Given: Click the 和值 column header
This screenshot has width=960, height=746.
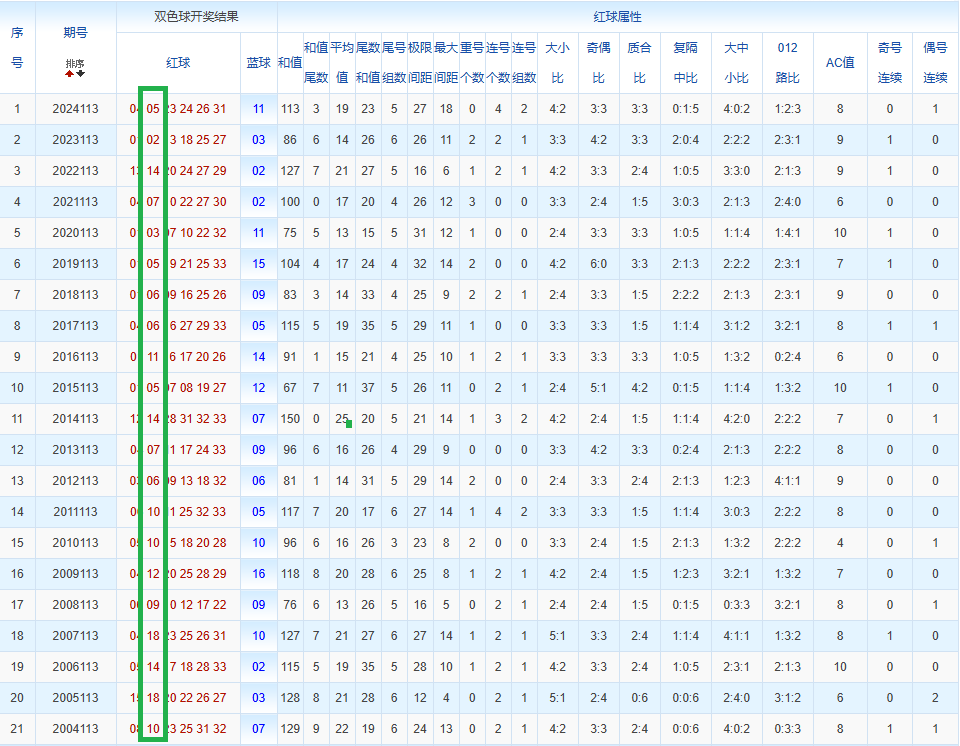Looking at the screenshot, I should [290, 62].
